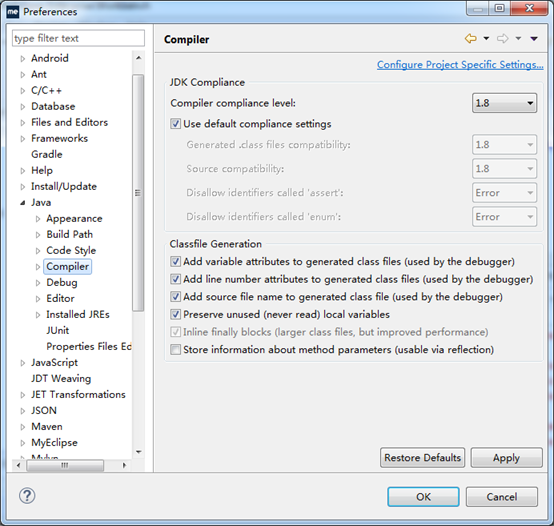Screen dimensions: 554x526
Task: Open the back history dropdown arrow
Action: pos(486,38)
